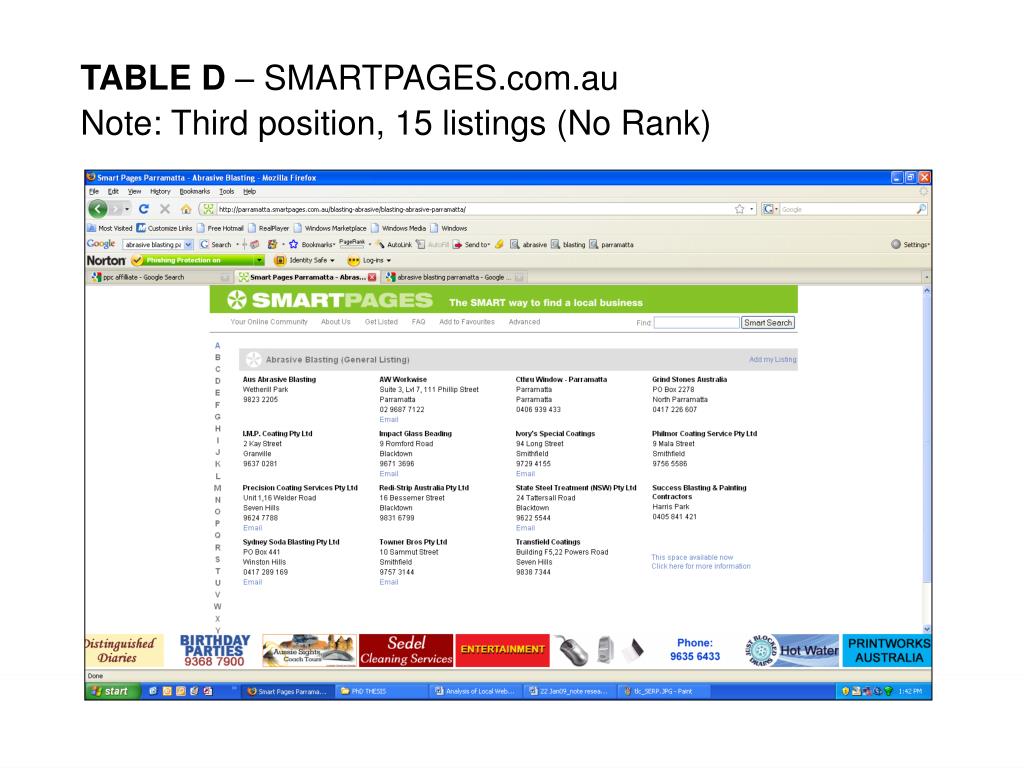Click Email link under AW Workwise
Image resolution: width=1024 pixels, height=768 pixels.
click(x=389, y=419)
